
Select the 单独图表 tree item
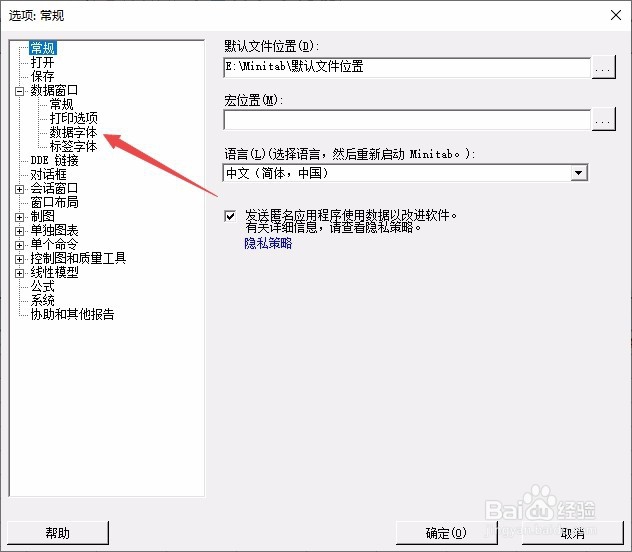[54, 230]
